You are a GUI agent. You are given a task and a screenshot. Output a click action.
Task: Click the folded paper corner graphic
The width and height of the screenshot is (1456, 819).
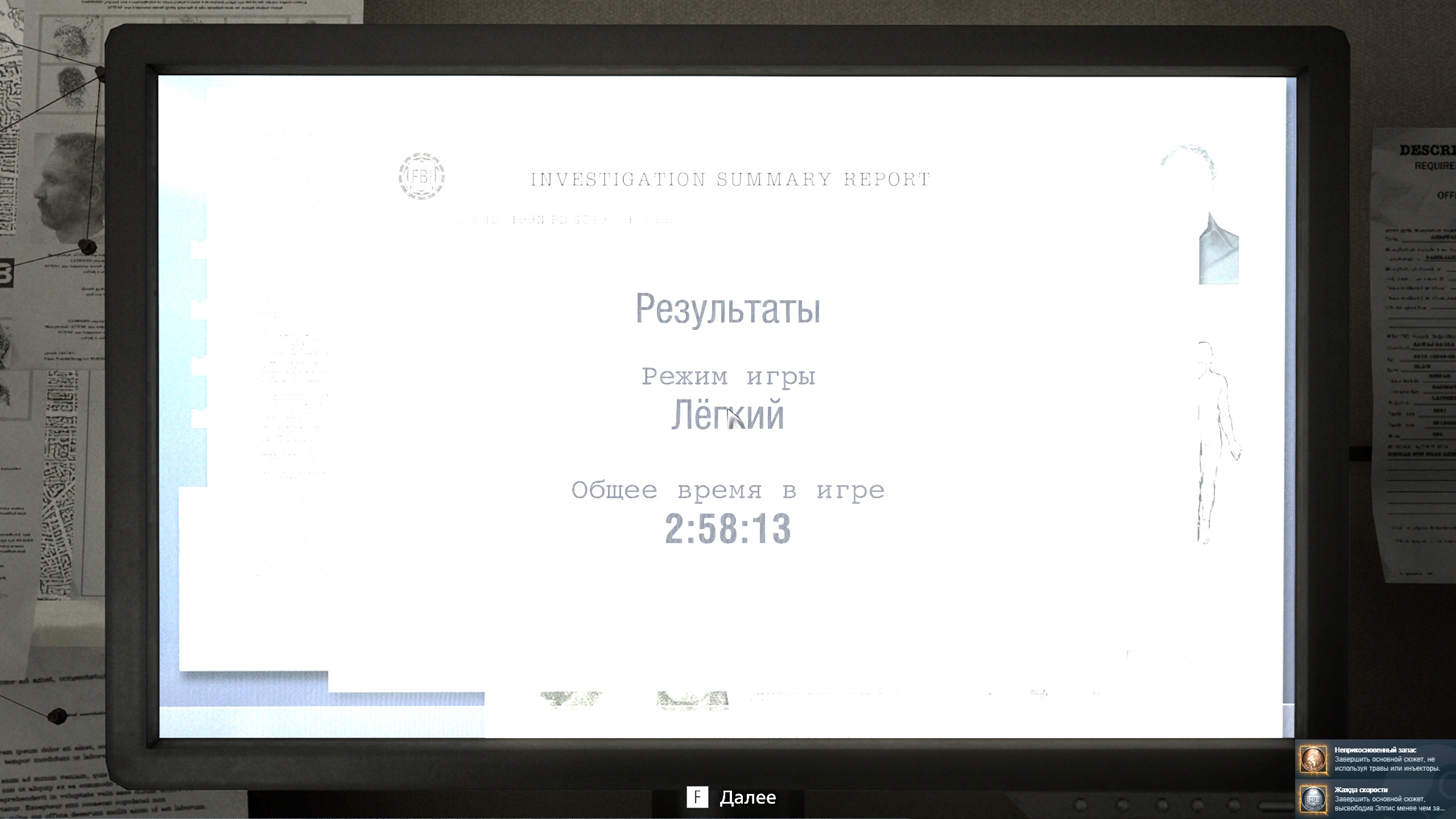click(x=1218, y=249)
